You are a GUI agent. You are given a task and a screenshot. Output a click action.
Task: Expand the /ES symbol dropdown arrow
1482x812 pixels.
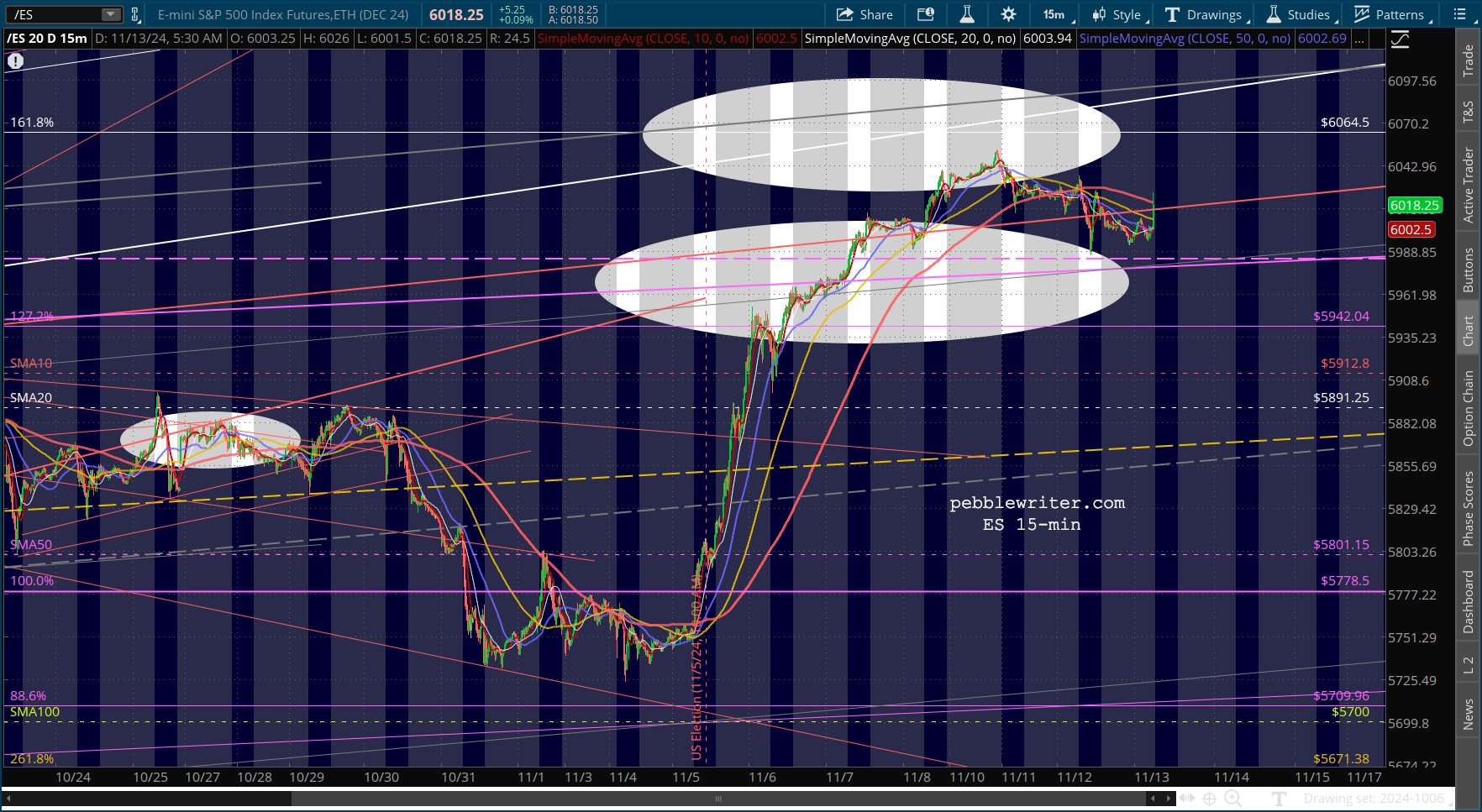pyautogui.click(x=111, y=14)
